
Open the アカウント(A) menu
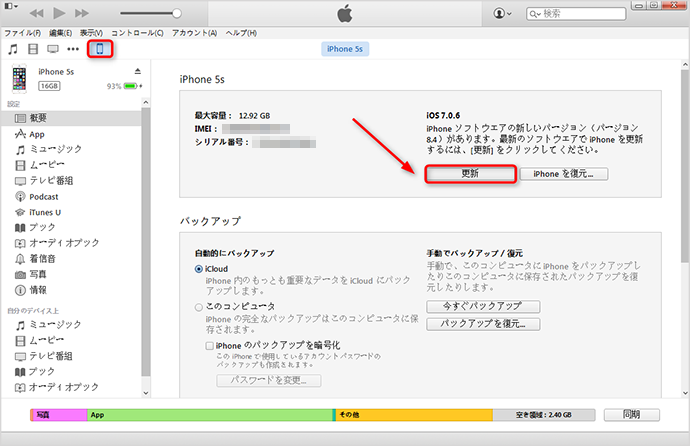pyautogui.click(x=194, y=33)
